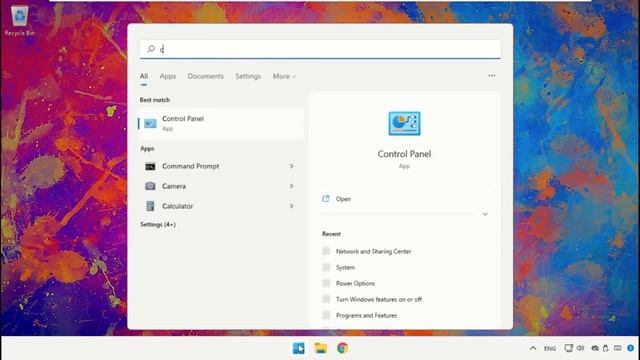The height and width of the screenshot is (360, 640).
Task: Click the large Control Panel preview icon
Action: [x=404, y=123]
